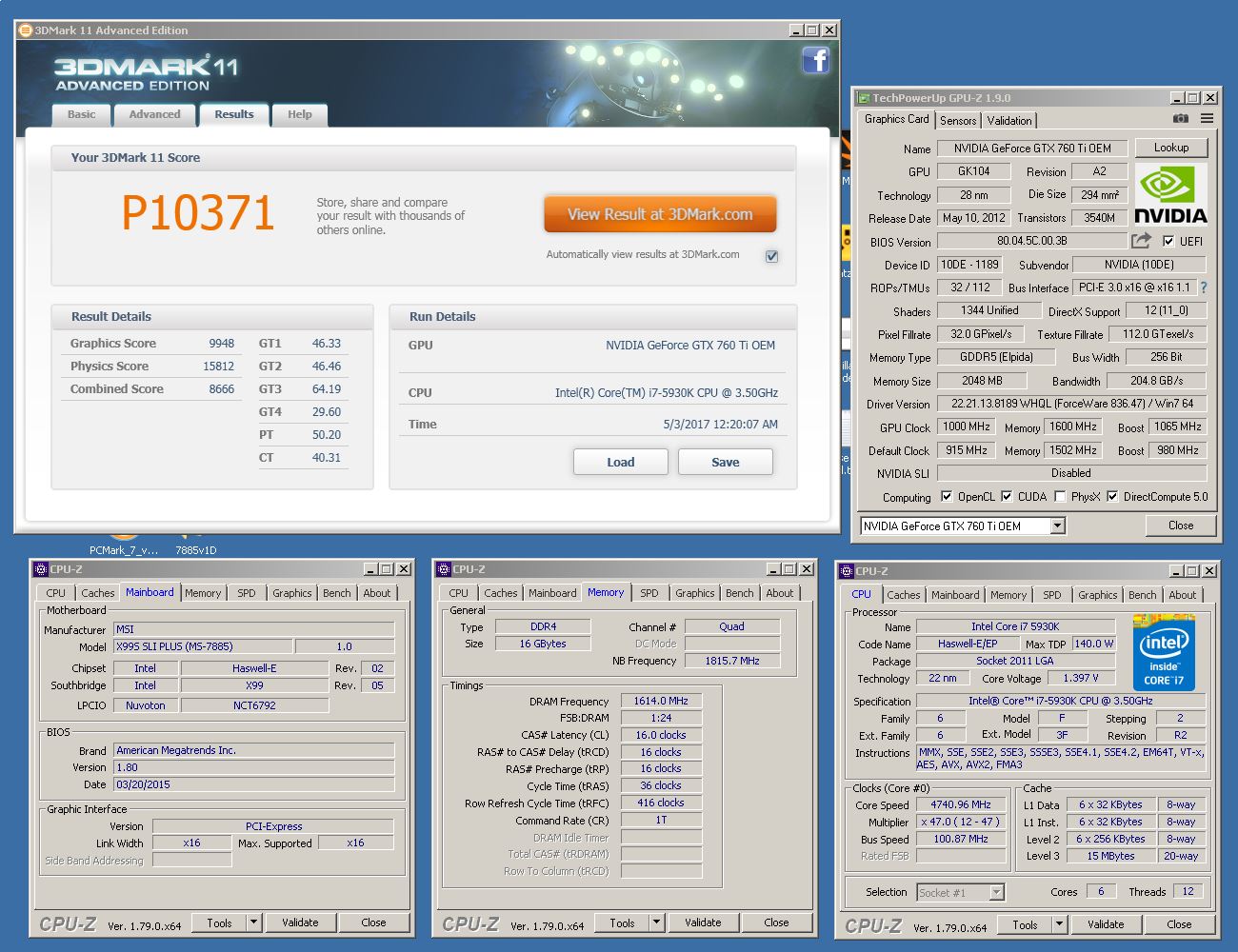
Task: Click the Graphics Score value 9948
Action: click(221, 344)
